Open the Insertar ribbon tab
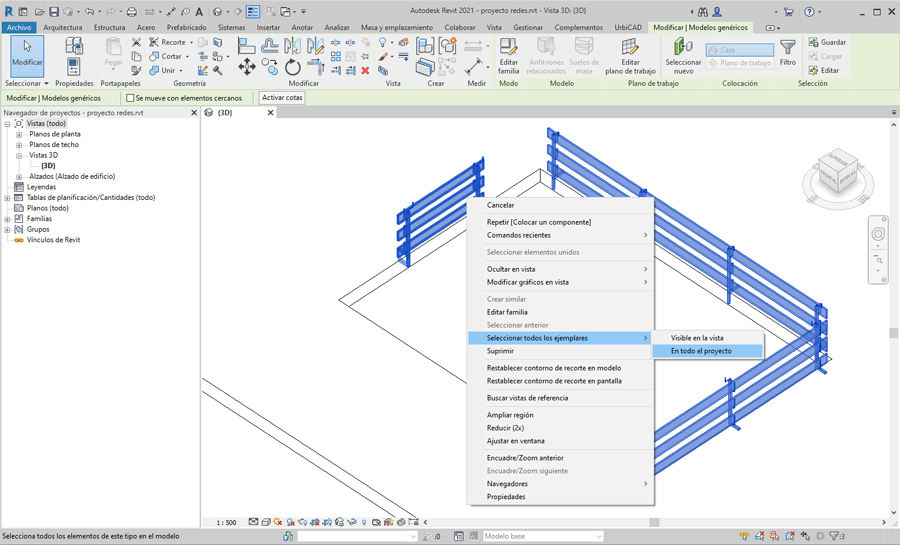Screen dimensions: 900x545 click(268, 28)
